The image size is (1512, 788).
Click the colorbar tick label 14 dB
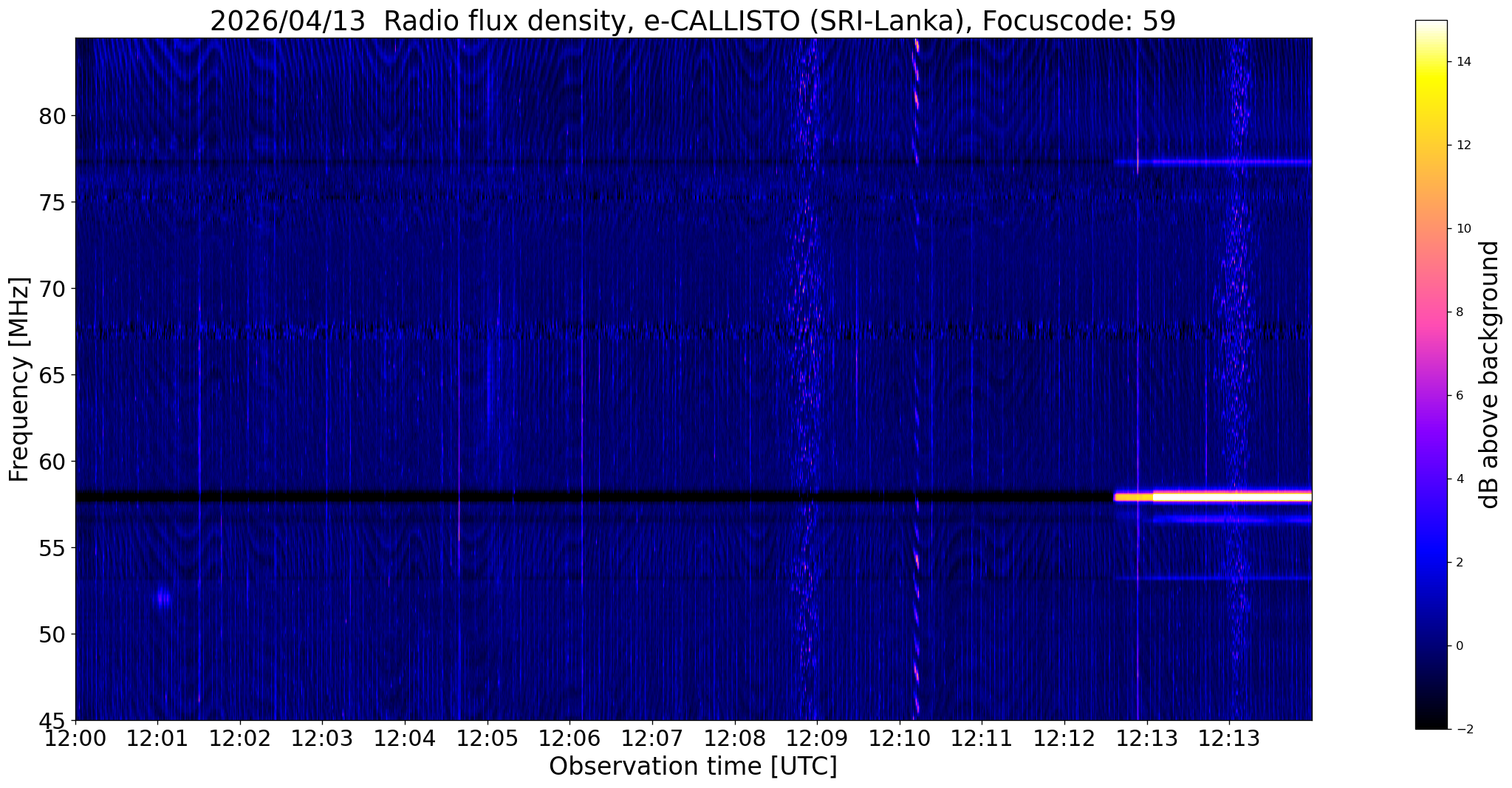coord(1463,62)
